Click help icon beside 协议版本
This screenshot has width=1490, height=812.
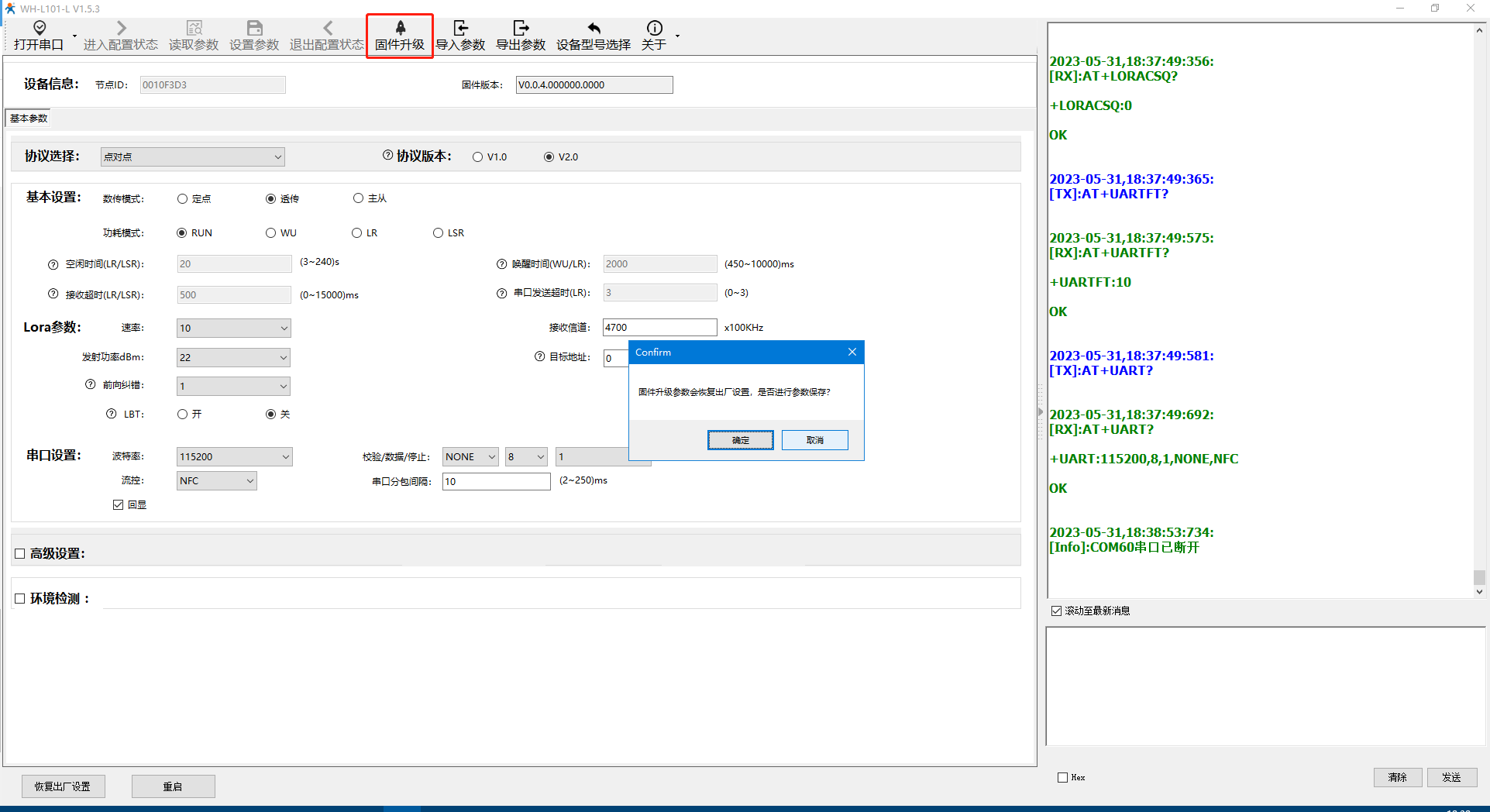[x=387, y=156]
